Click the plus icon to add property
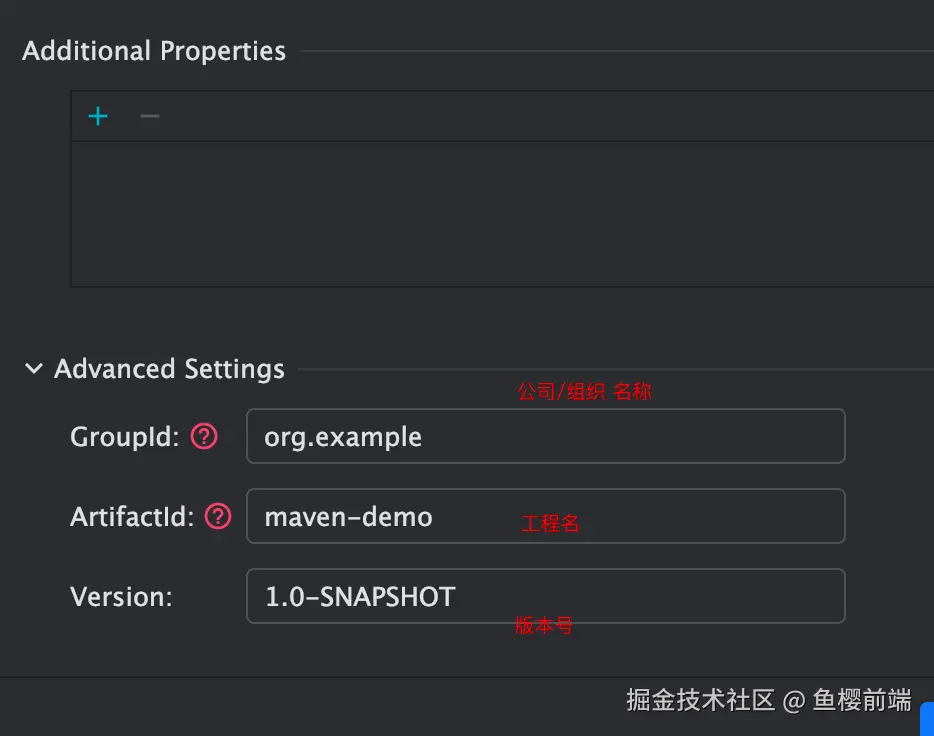 click(98, 116)
